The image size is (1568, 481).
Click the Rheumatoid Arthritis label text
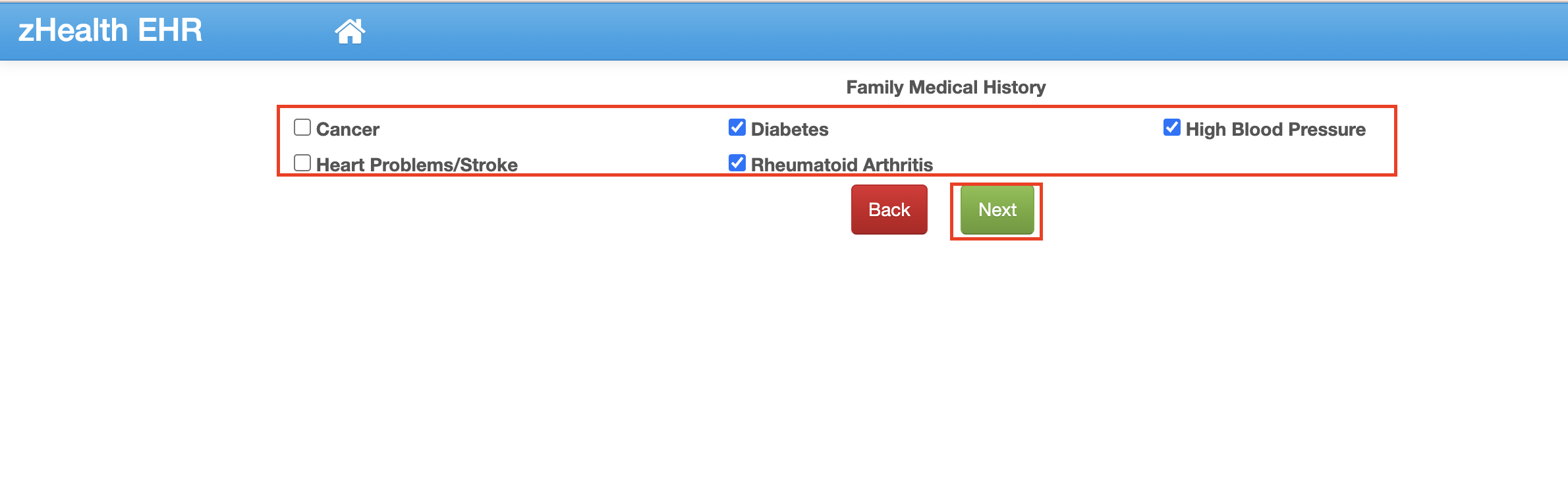click(841, 165)
